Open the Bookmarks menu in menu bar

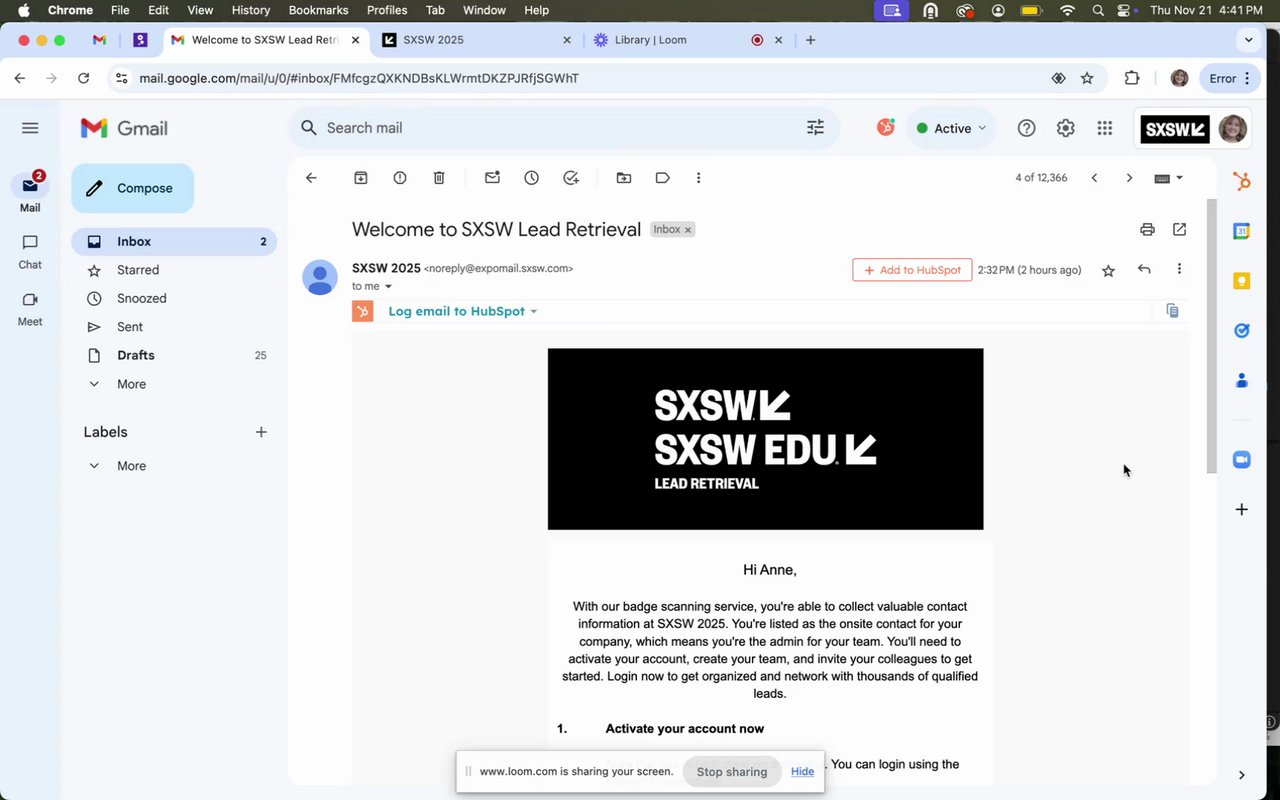(x=318, y=10)
